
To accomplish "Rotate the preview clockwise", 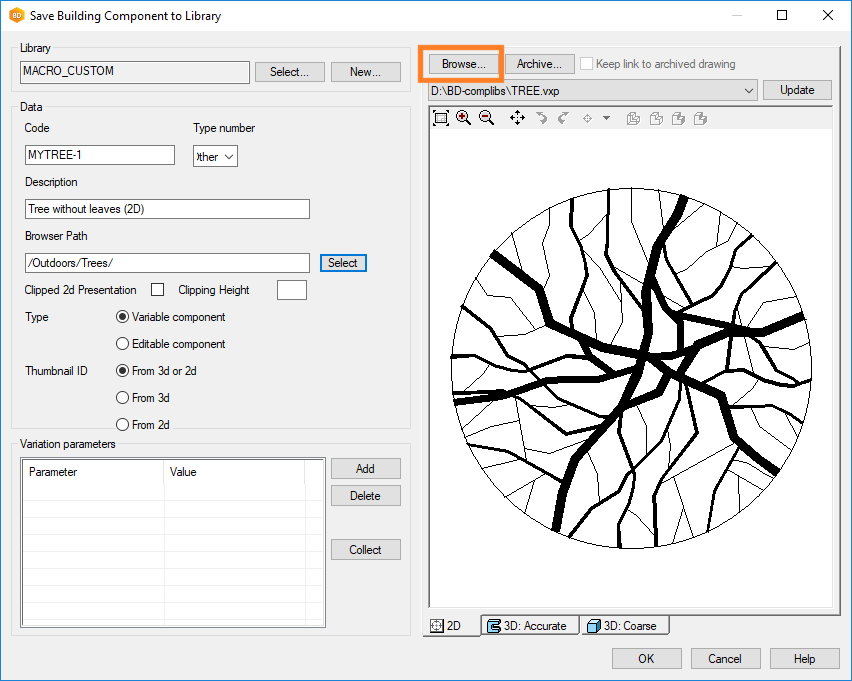I will (564, 118).
